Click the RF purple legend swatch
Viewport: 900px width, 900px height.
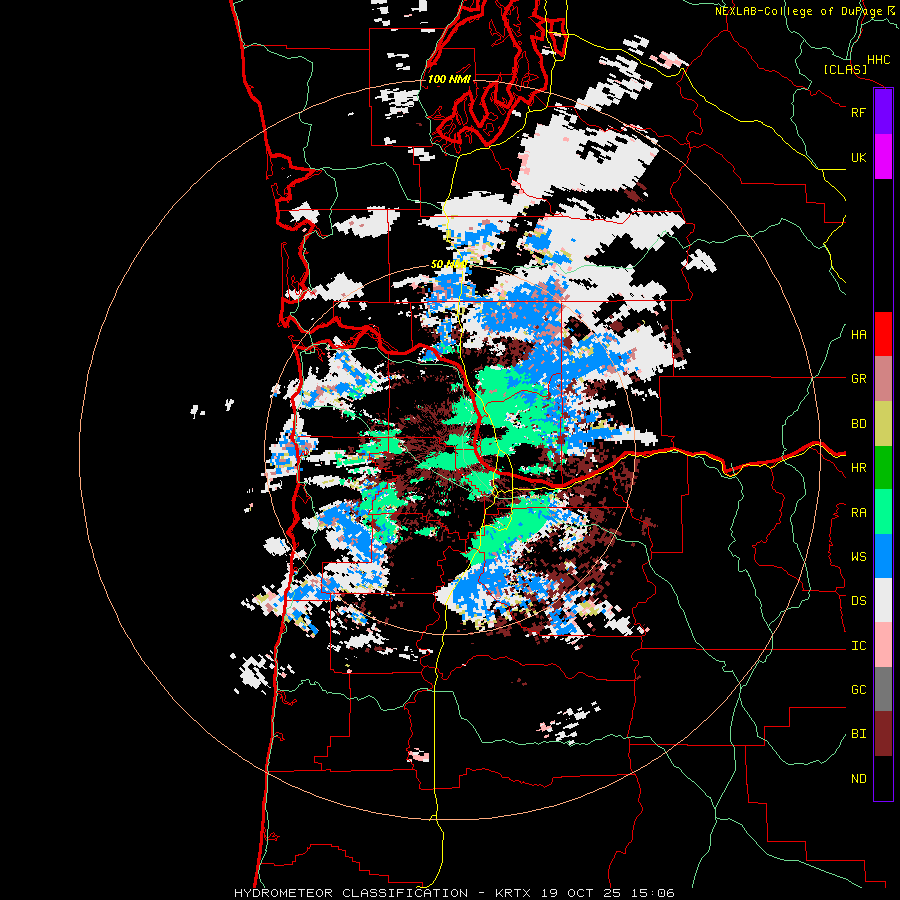pyautogui.click(x=883, y=112)
